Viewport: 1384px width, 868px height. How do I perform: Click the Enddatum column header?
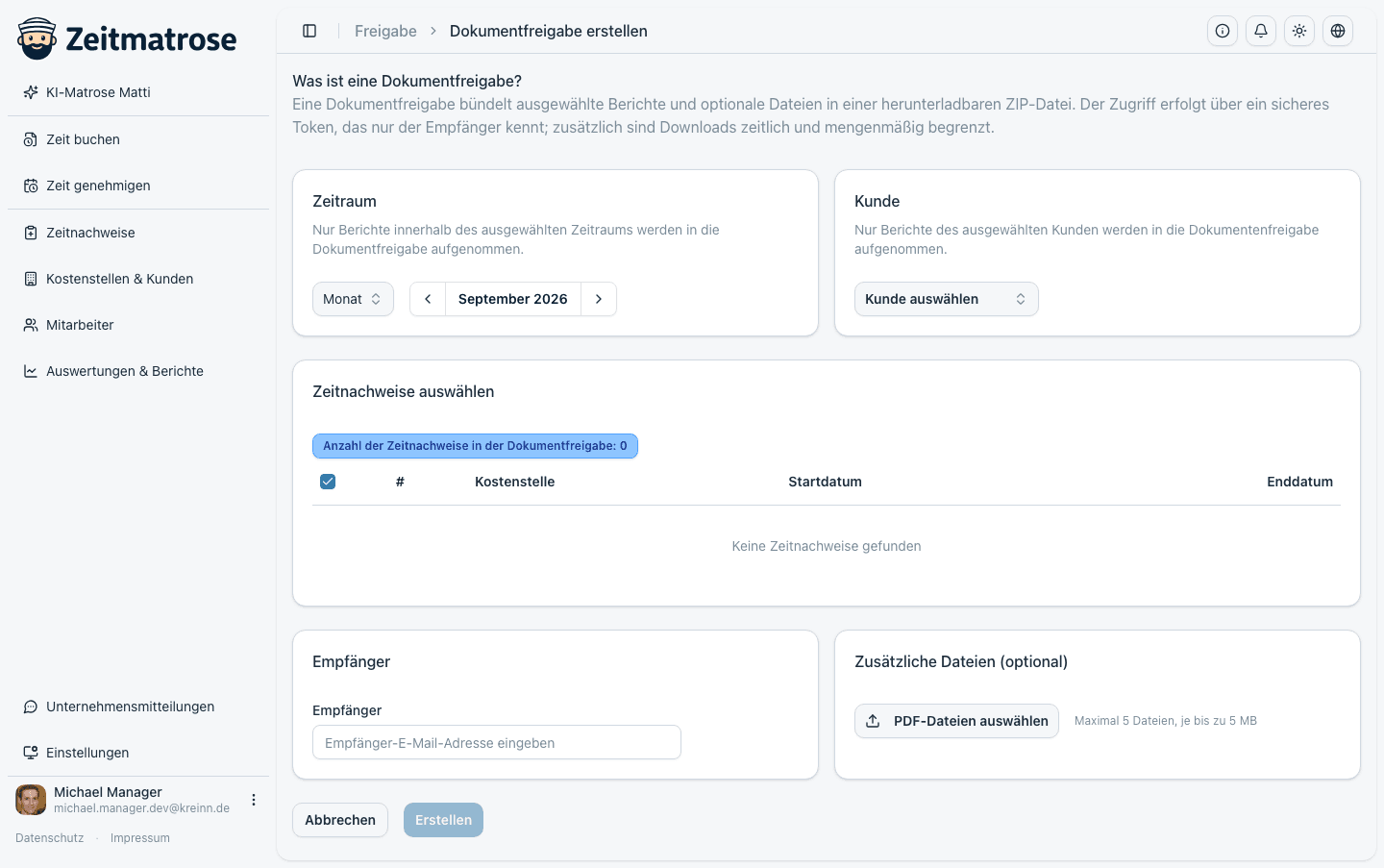pos(1299,482)
